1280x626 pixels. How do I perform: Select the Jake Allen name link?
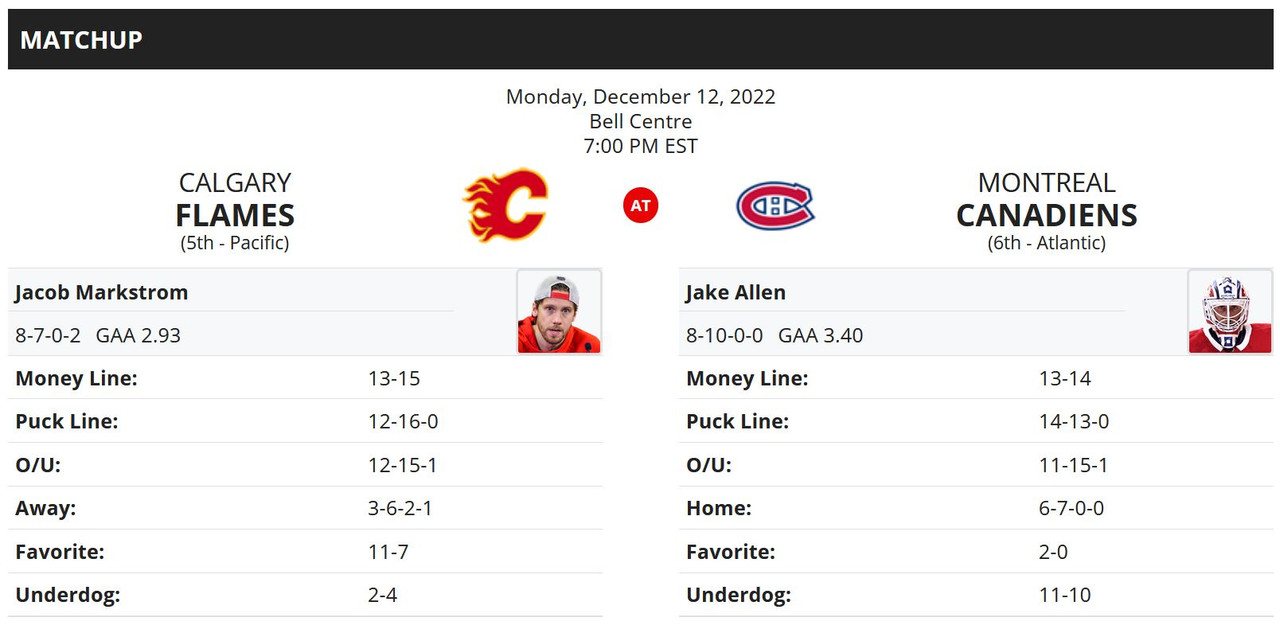[x=736, y=293]
